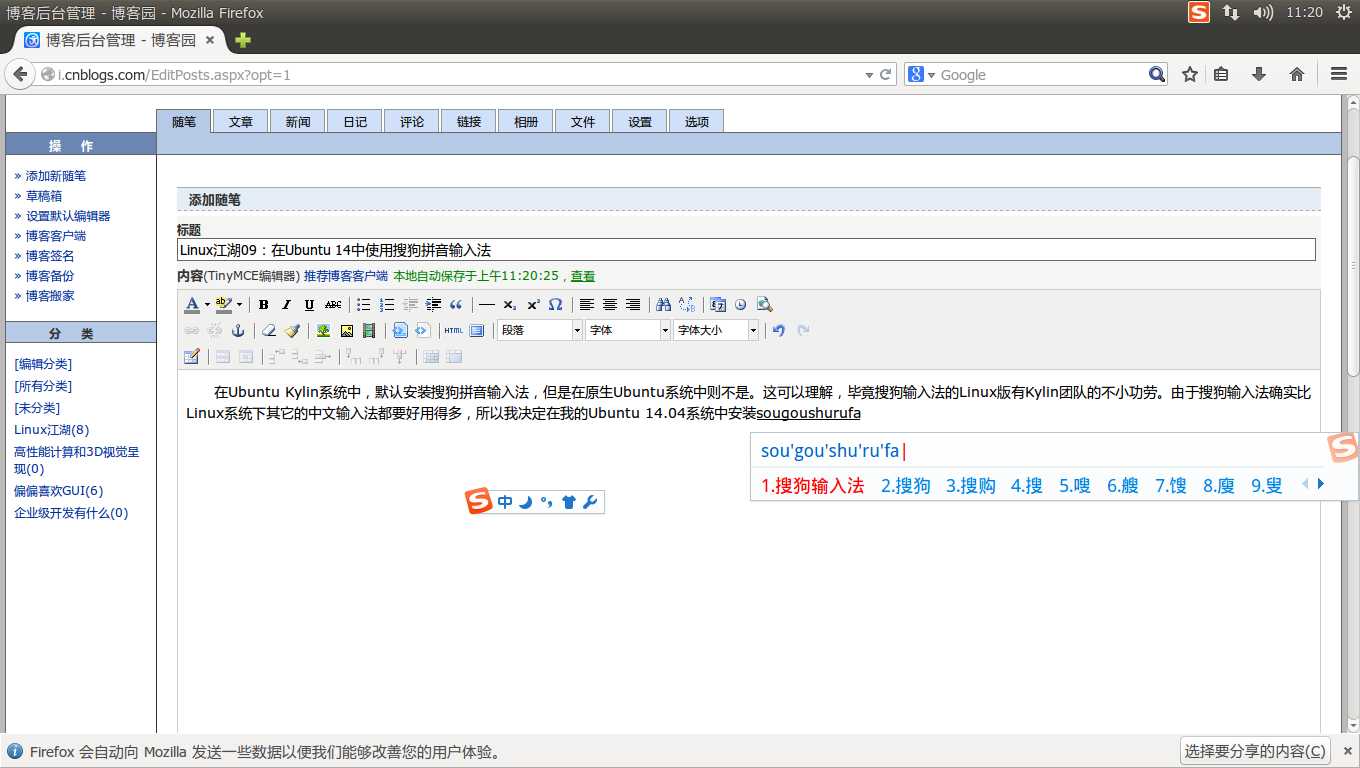Switch to the 文章 tab
The width and height of the screenshot is (1360, 768).
[241, 121]
